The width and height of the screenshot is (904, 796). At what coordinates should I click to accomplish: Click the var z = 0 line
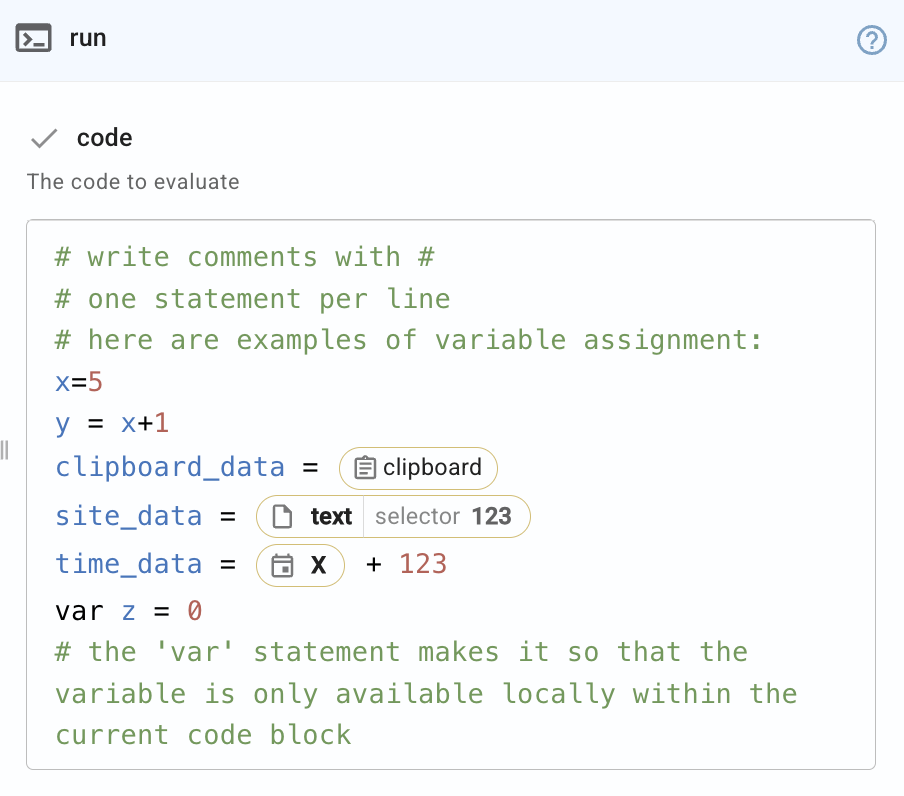(129, 610)
